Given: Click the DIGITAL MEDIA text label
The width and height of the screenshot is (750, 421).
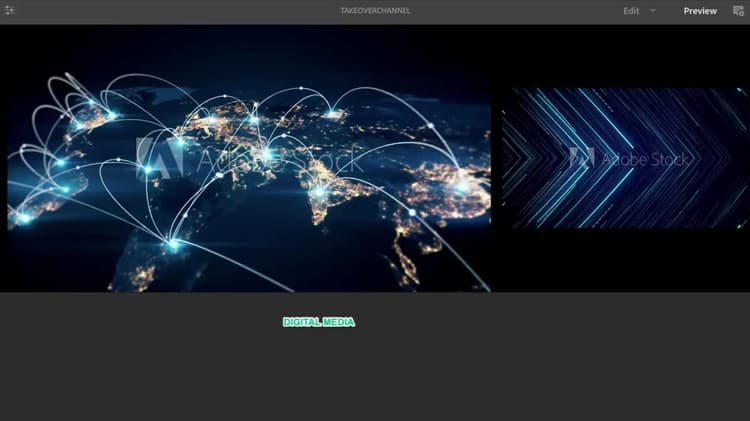Looking at the screenshot, I should pos(319,322).
